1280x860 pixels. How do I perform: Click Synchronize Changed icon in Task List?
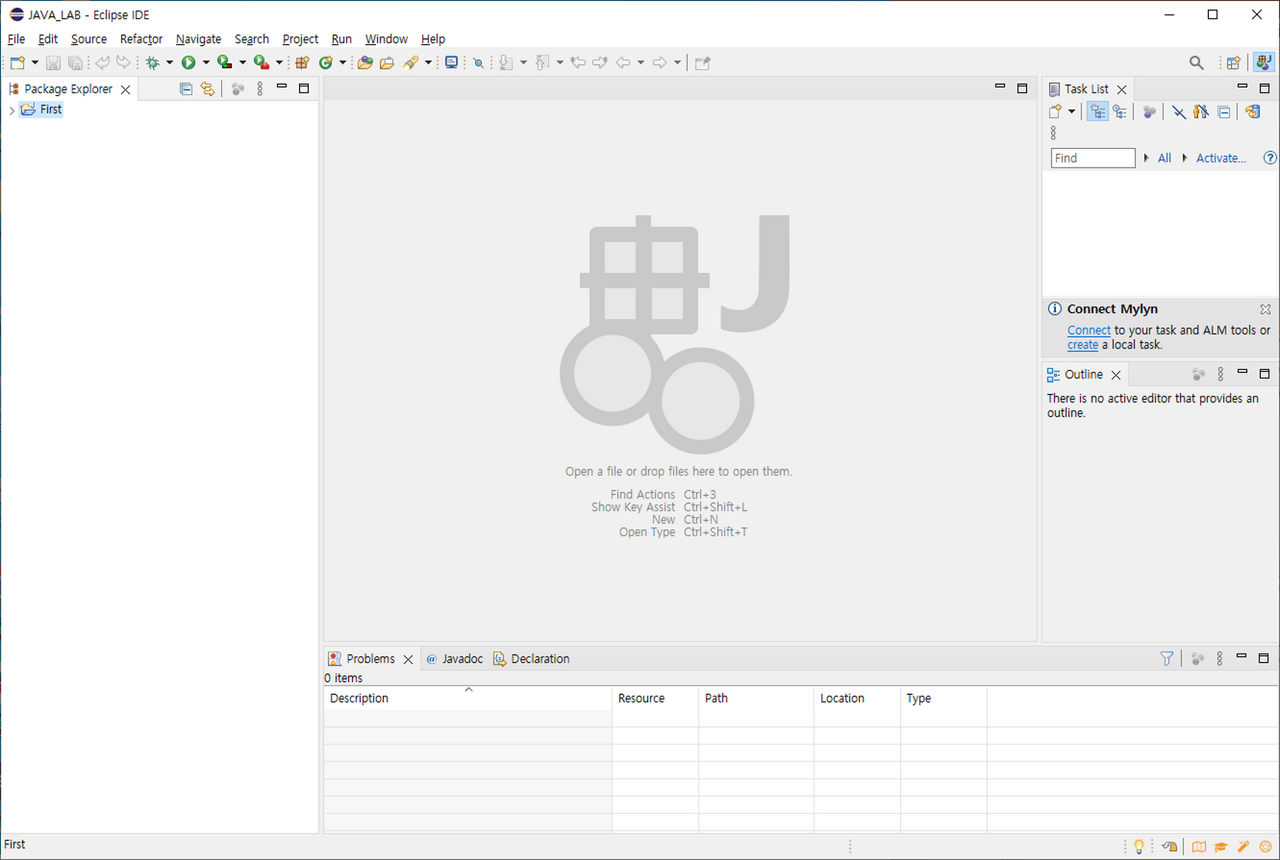pyautogui.click(x=1253, y=112)
